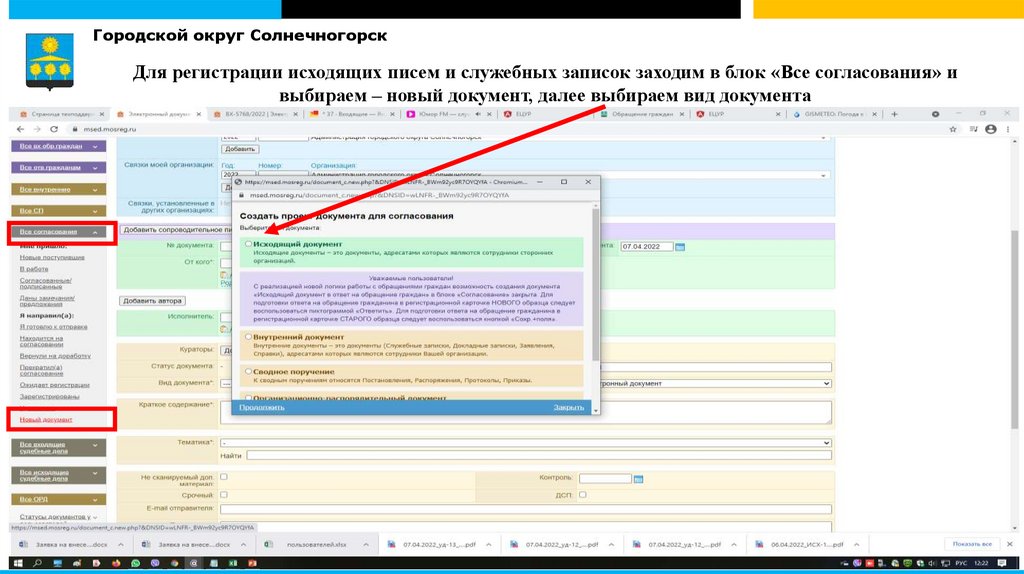Open a new browser tab with plus
Viewport: 1024px width, 574px height.
click(x=895, y=114)
